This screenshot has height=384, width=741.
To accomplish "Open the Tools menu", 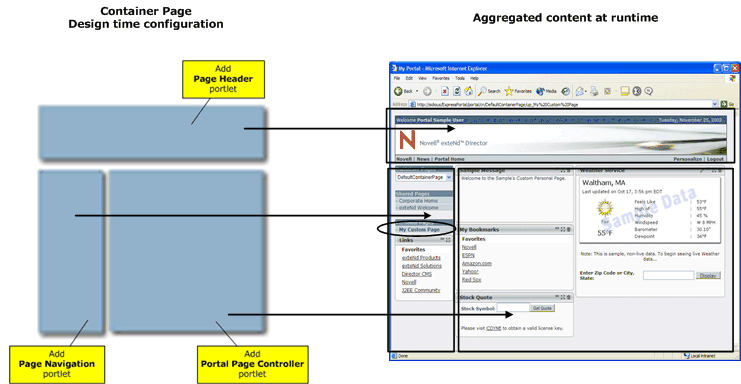I will point(460,78).
